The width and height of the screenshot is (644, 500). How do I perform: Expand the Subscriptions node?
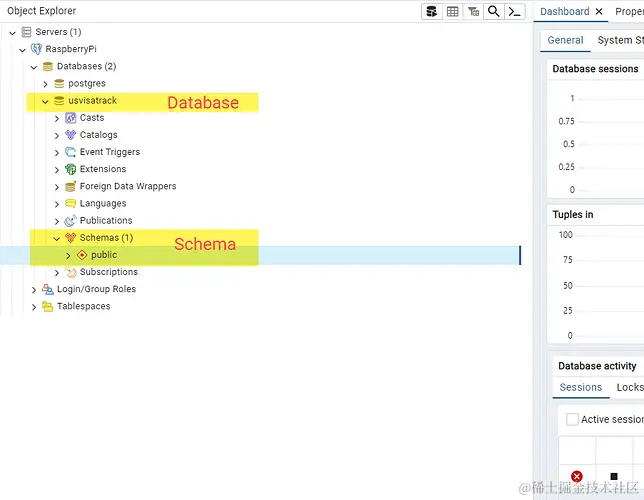pyautogui.click(x=57, y=273)
